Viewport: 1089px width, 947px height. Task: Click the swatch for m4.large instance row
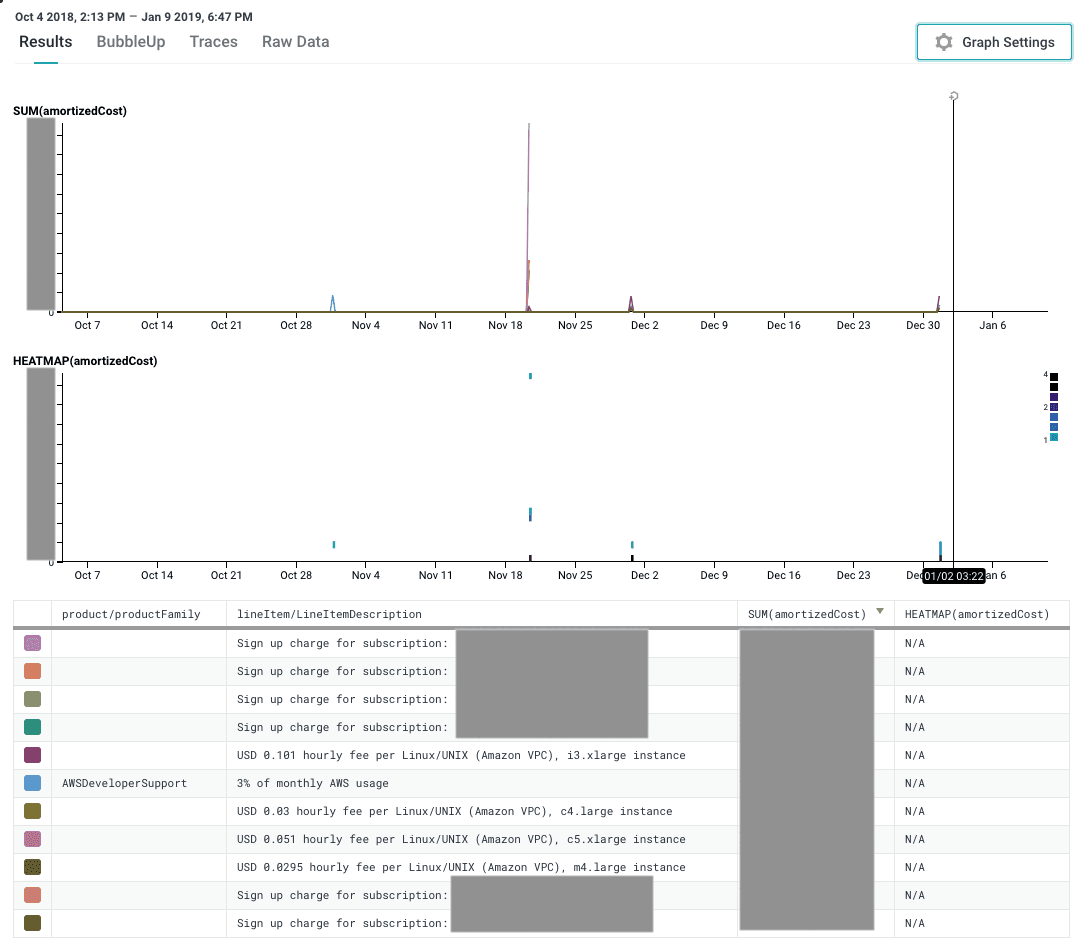(x=33, y=867)
